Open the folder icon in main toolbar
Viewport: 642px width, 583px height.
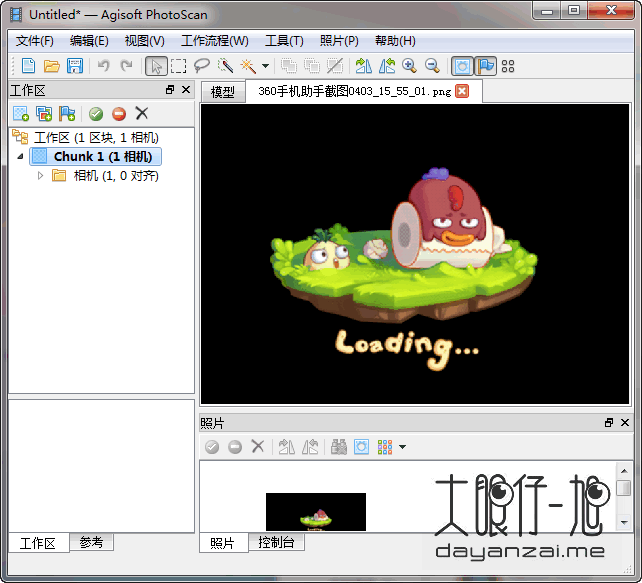[x=52, y=66]
